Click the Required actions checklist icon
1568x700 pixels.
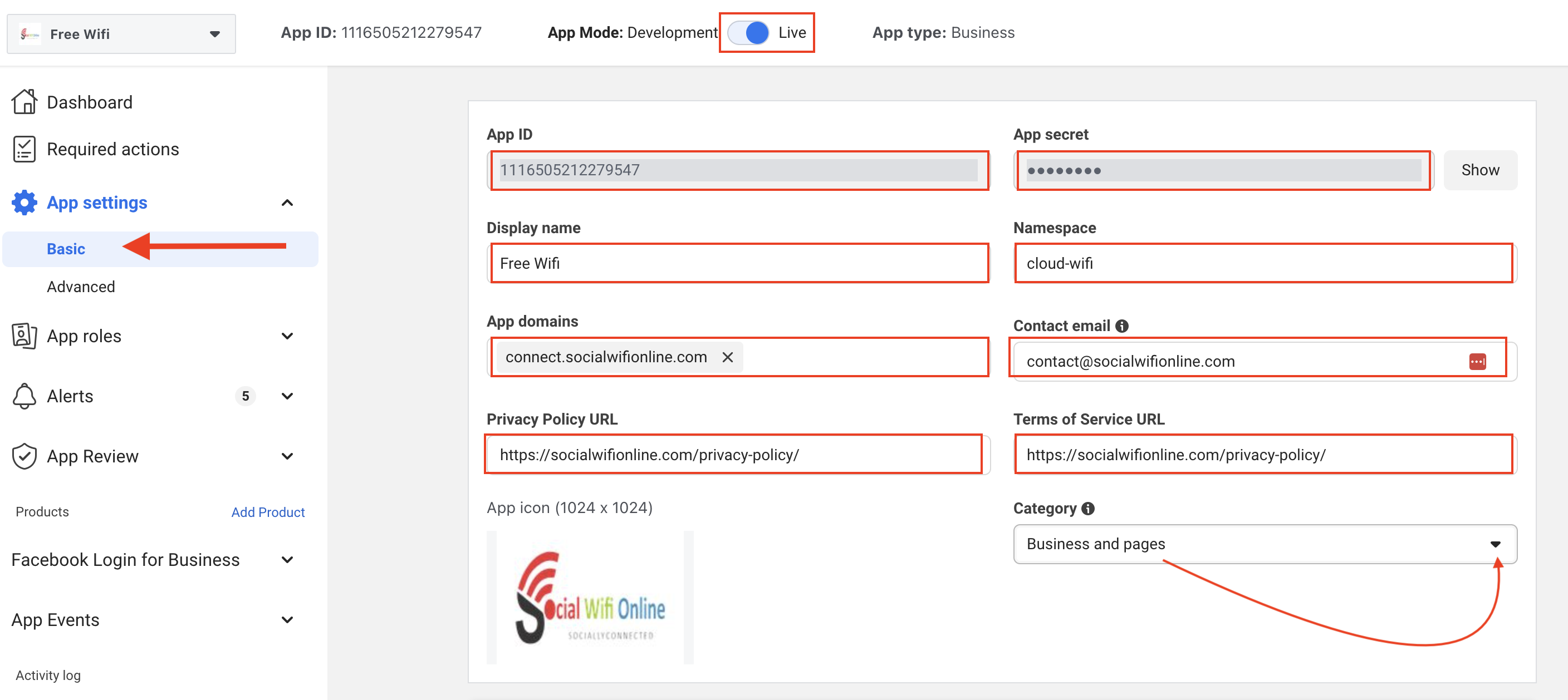(24, 149)
